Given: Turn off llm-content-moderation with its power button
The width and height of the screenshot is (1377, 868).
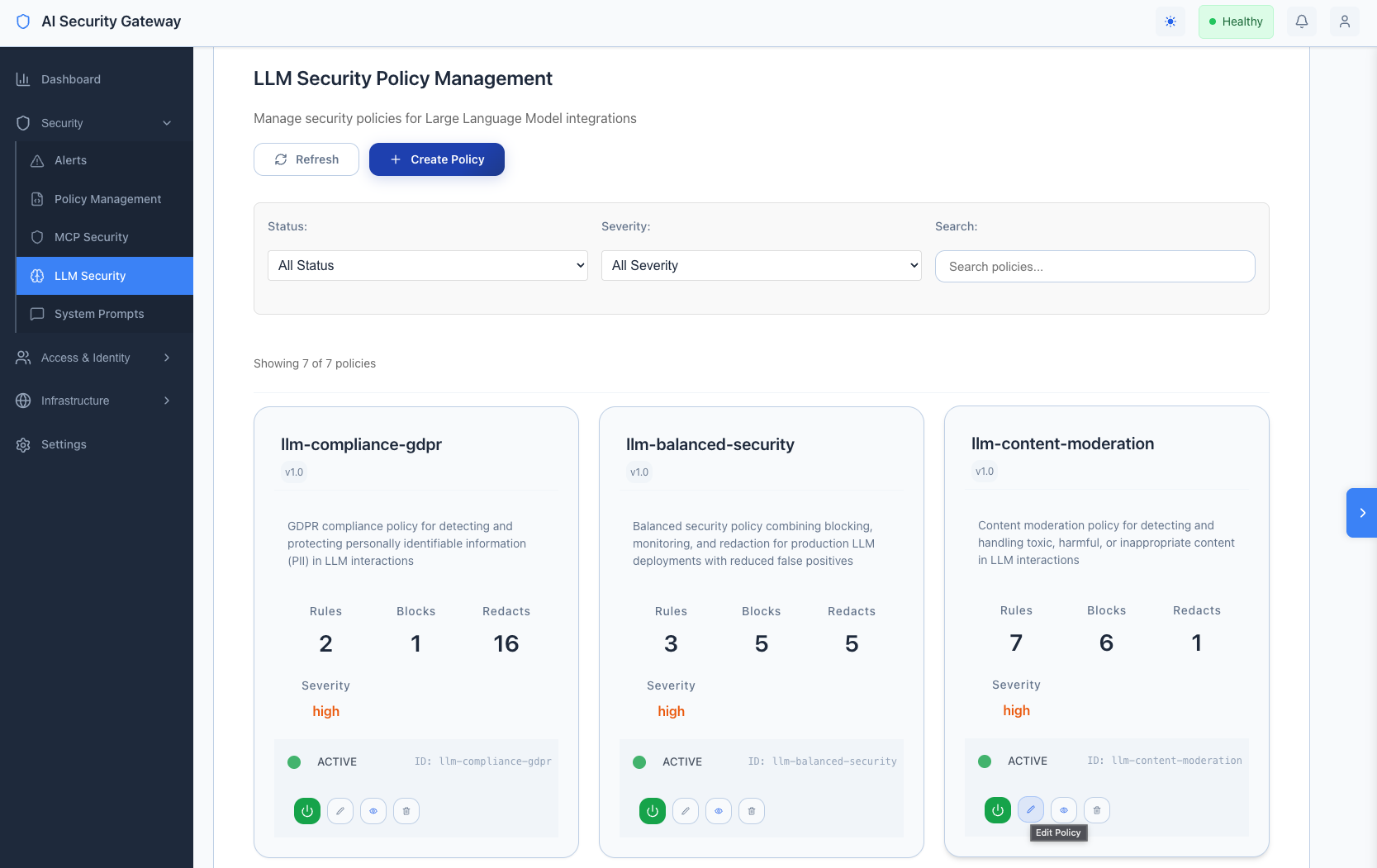Looking at the screenshot, I should [997, 810].
